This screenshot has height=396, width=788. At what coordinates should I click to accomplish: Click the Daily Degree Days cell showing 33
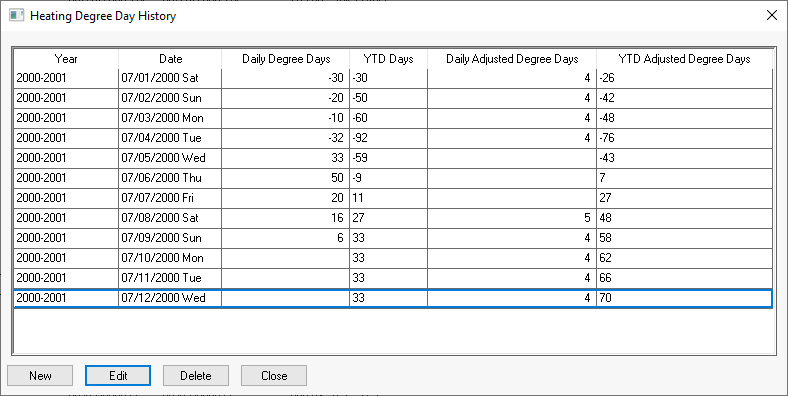(x=285, y=158)
